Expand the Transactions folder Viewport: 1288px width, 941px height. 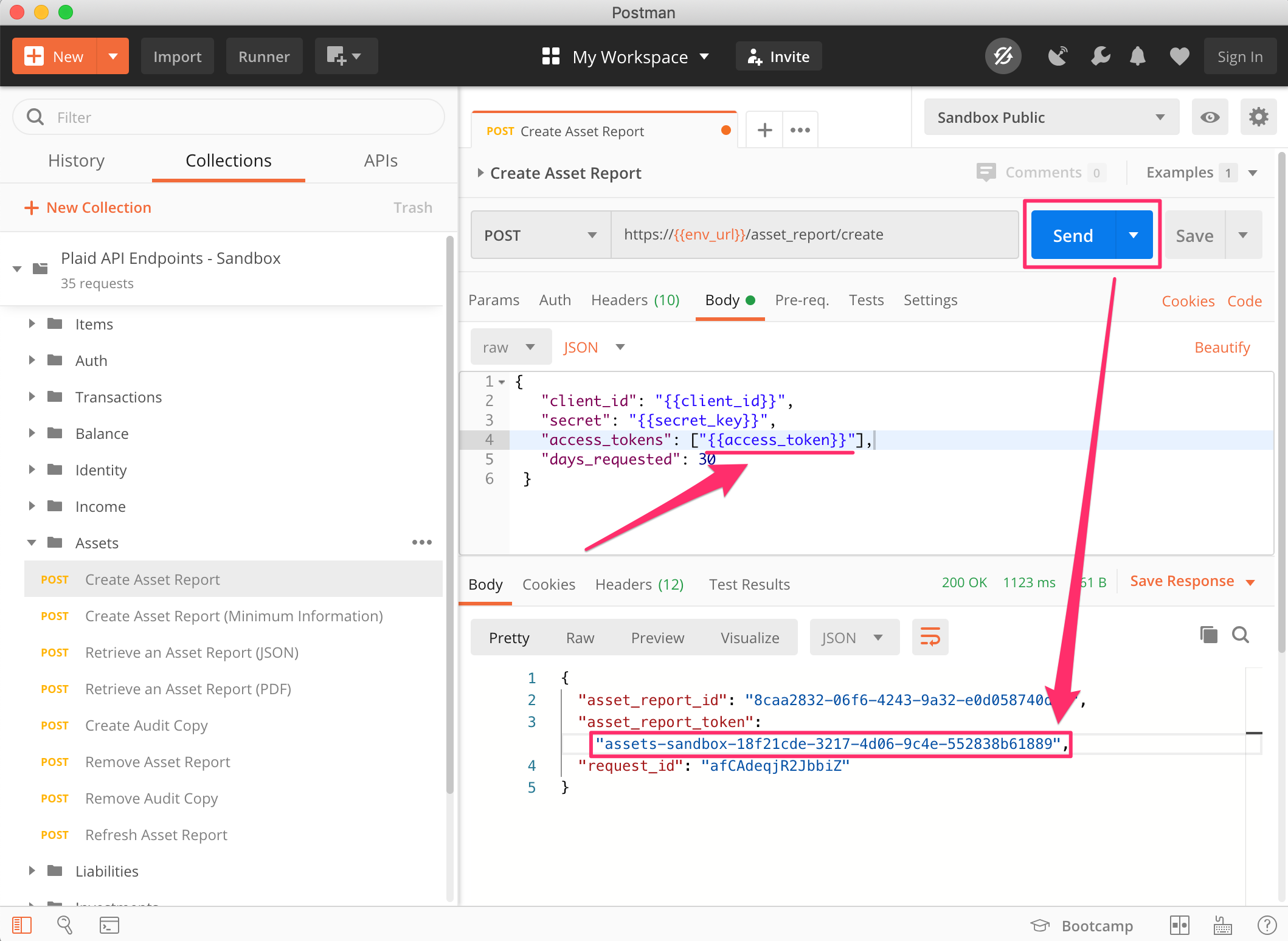tap(32, 396)
